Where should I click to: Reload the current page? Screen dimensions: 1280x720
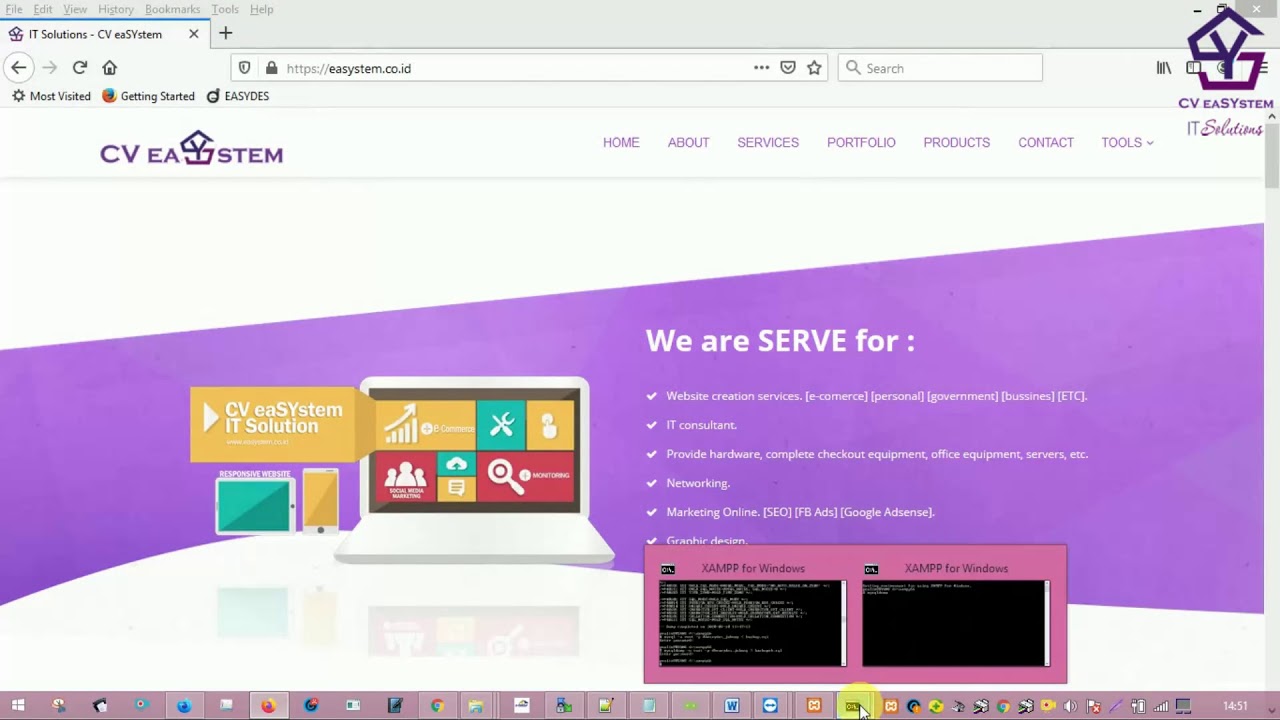[80, 68]
